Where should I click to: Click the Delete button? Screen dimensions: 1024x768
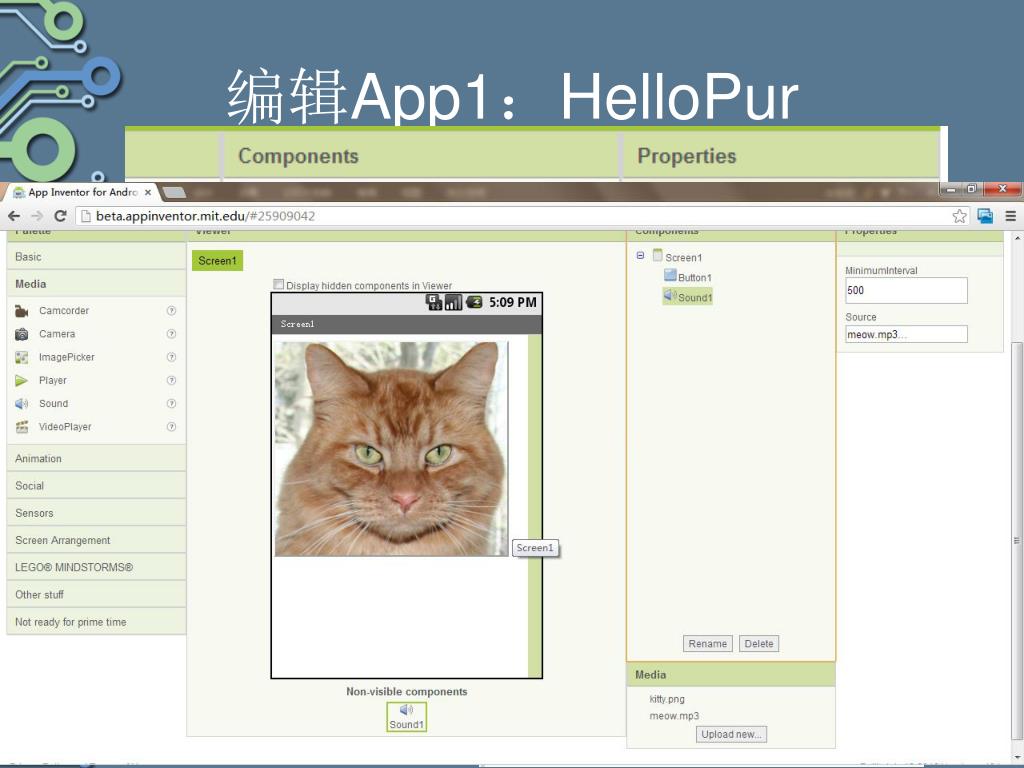coord(759,644)
